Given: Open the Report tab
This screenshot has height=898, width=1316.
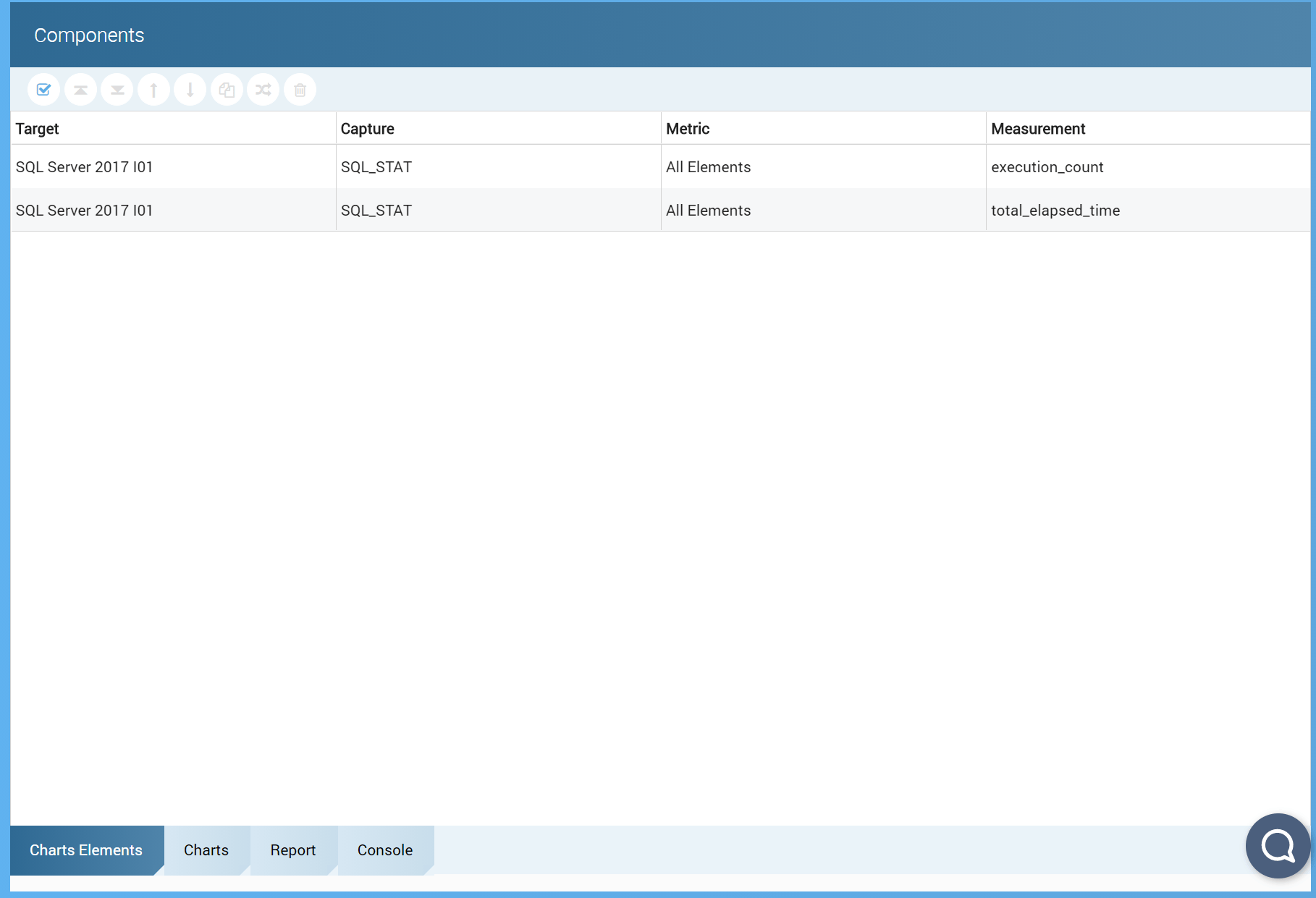Looking at the screenshot, I should tap(293, 850).
